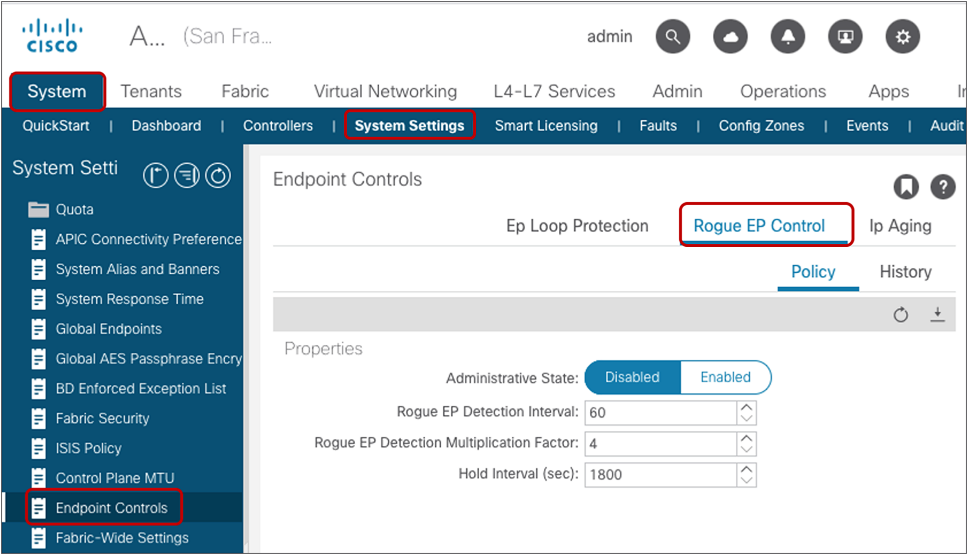
Task: Open the Apps top menu
Action: pos(888,91)
